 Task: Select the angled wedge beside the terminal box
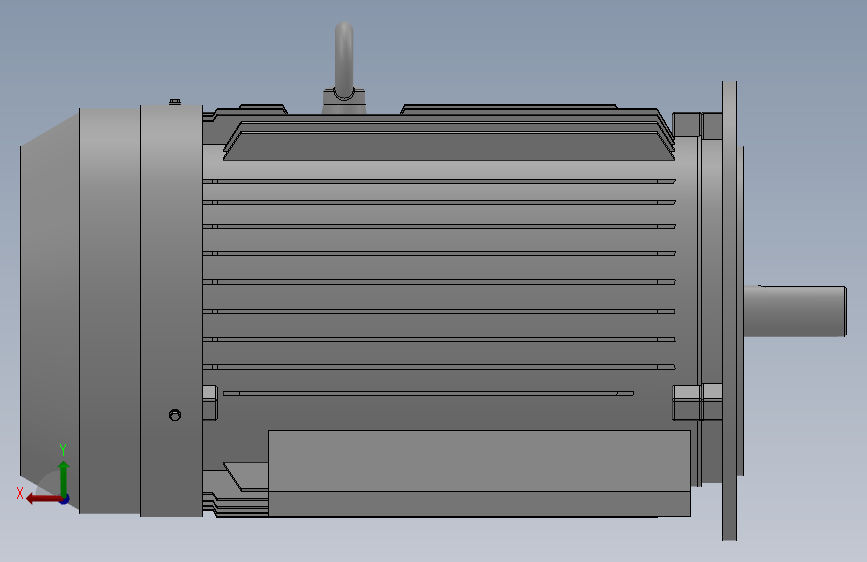tap(246, 477)
